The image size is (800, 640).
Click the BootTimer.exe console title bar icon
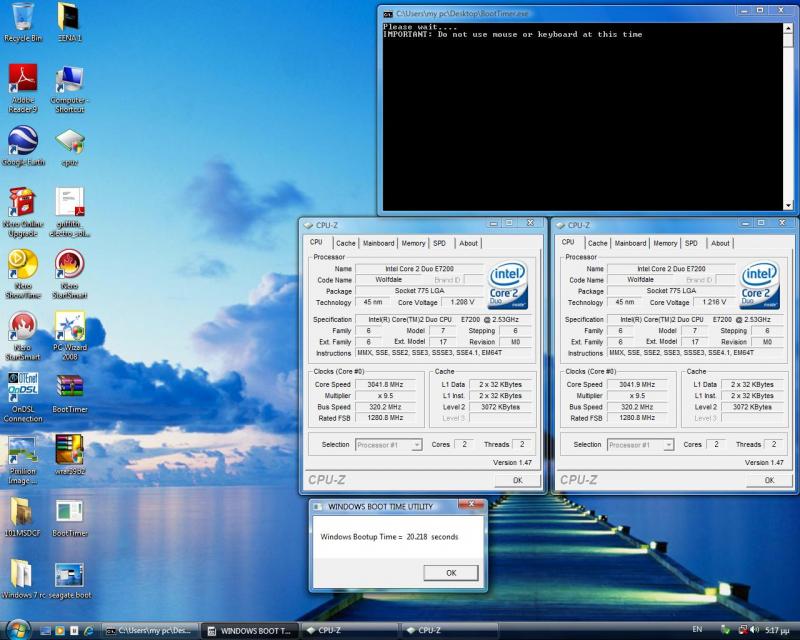click(x=388, y=14)
